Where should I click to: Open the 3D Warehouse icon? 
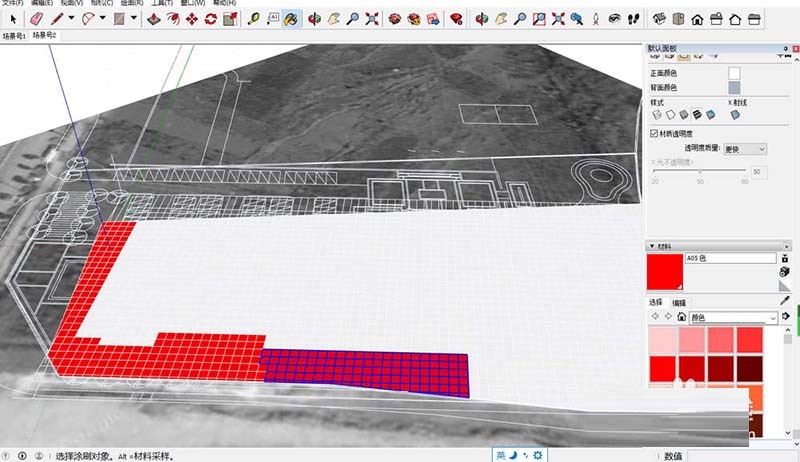click(394, 19)
